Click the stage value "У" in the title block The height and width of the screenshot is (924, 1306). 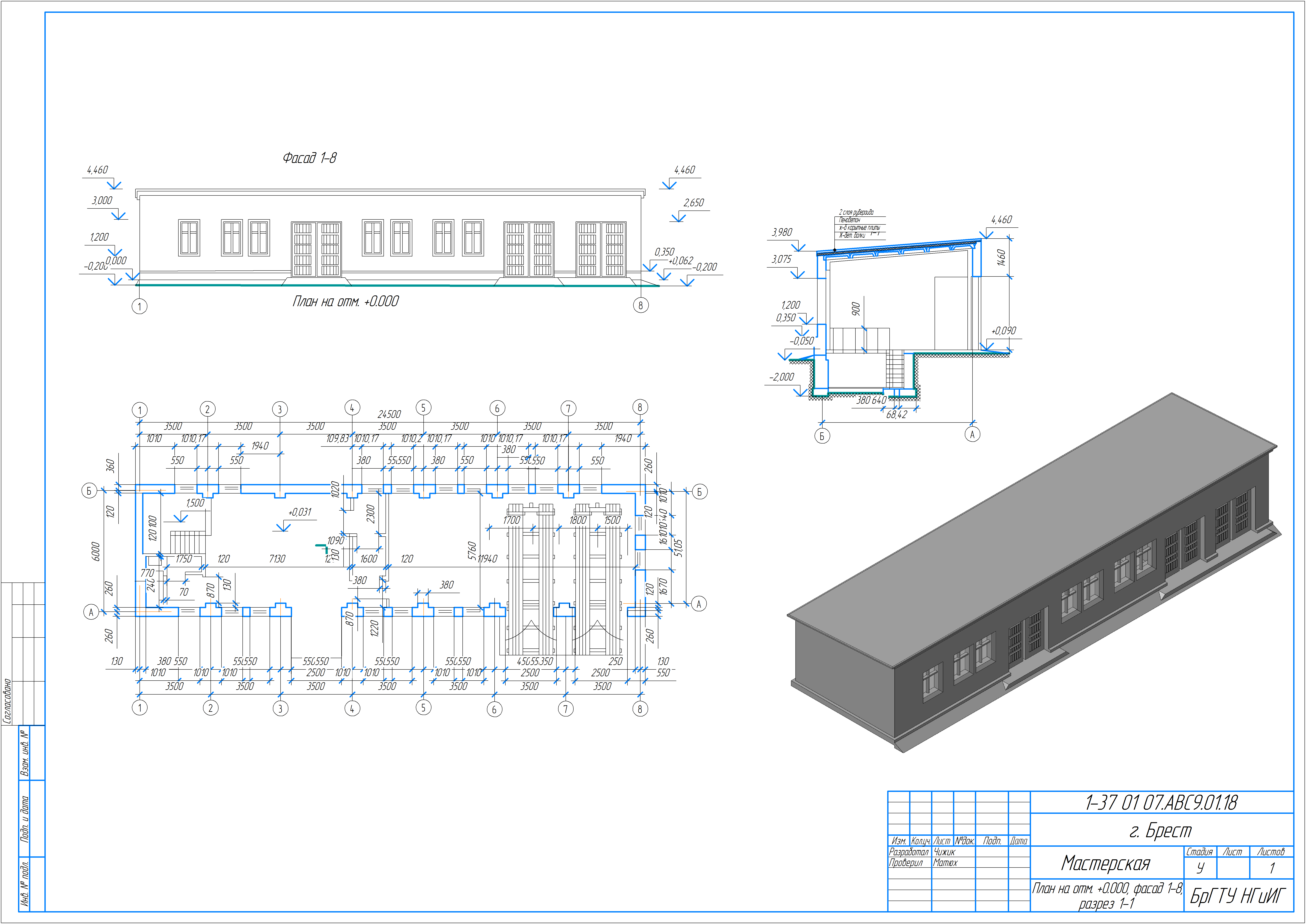(x=1200, y=868)
